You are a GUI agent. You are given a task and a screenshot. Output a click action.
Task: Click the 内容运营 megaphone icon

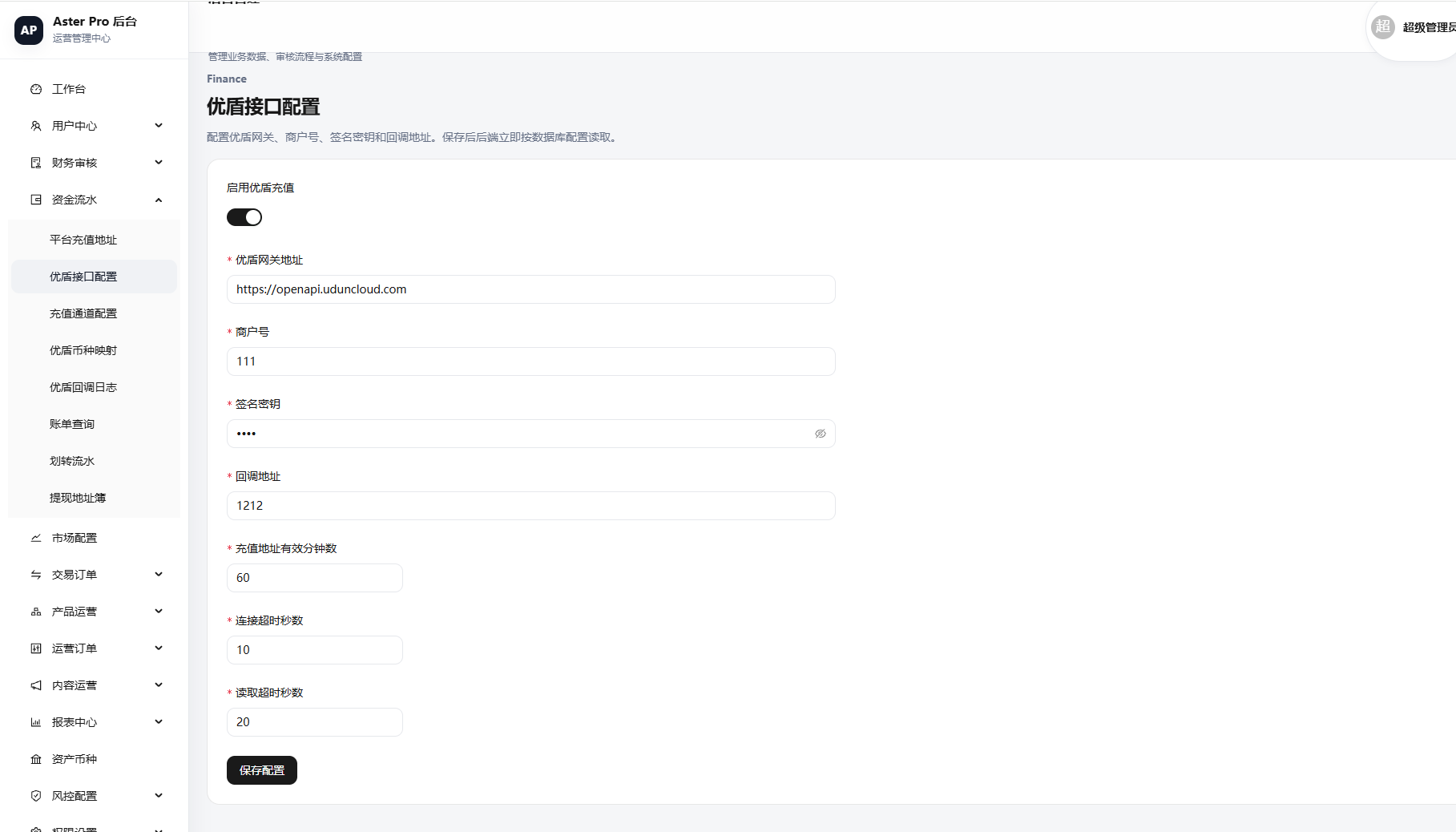[36, 685]
